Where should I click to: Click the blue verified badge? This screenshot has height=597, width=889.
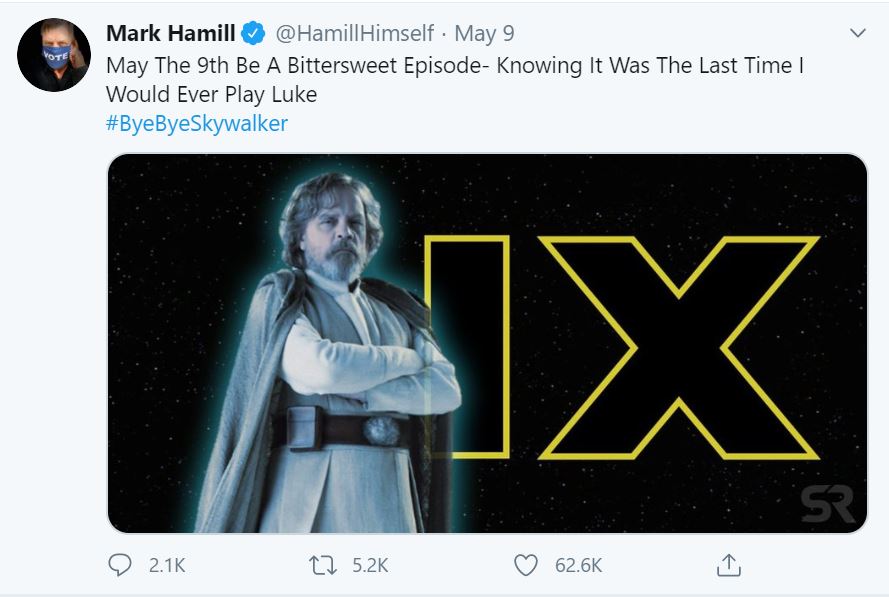coord(254,33)
